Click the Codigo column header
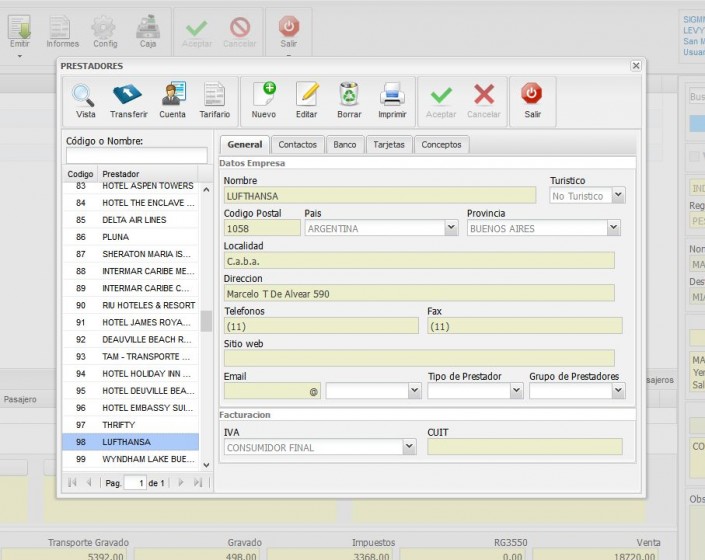Screen dimensions: 705x560 coord(80,174)
